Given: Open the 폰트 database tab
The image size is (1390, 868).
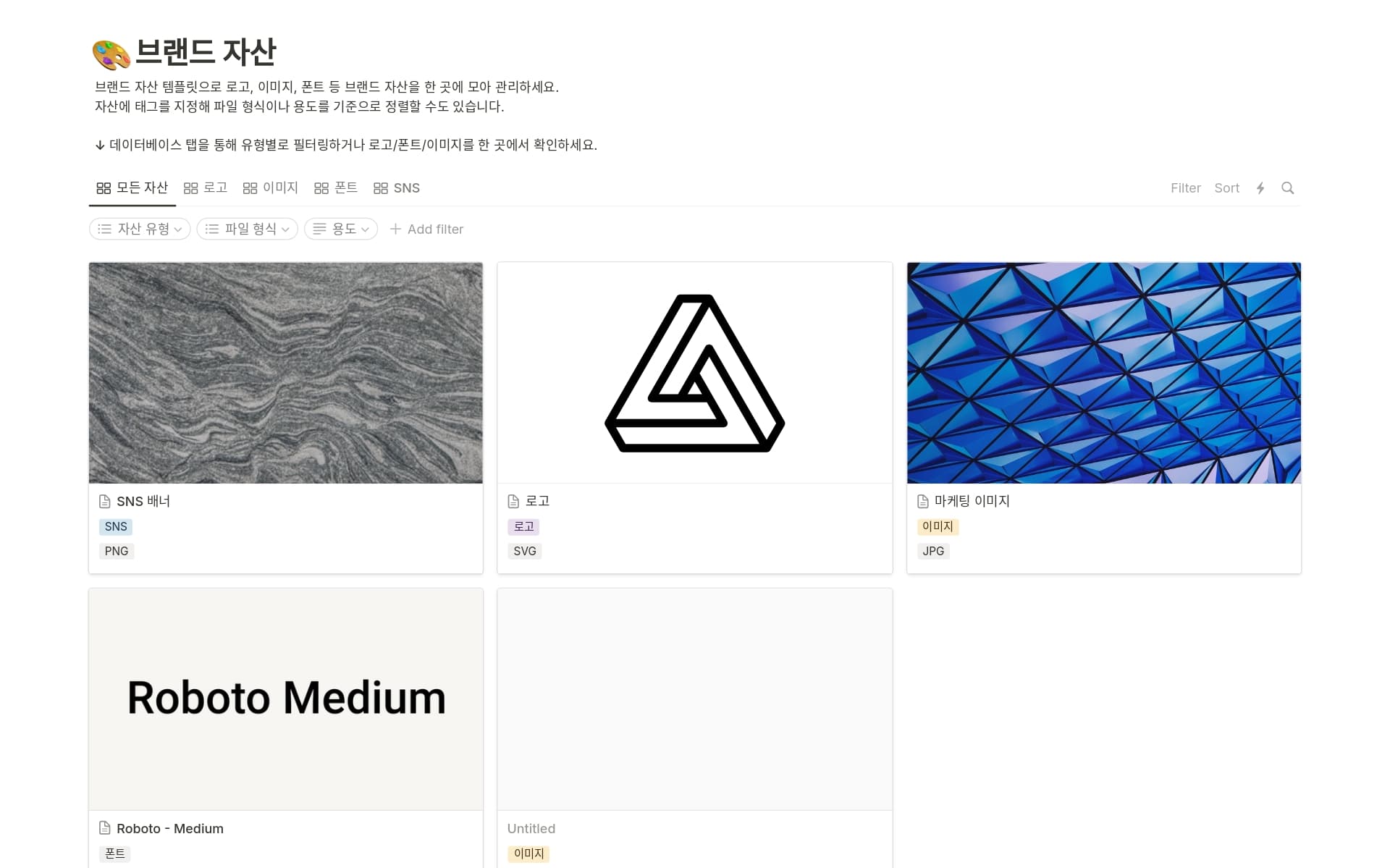Looking at the screenshot, I should click(x=336, y=188).
